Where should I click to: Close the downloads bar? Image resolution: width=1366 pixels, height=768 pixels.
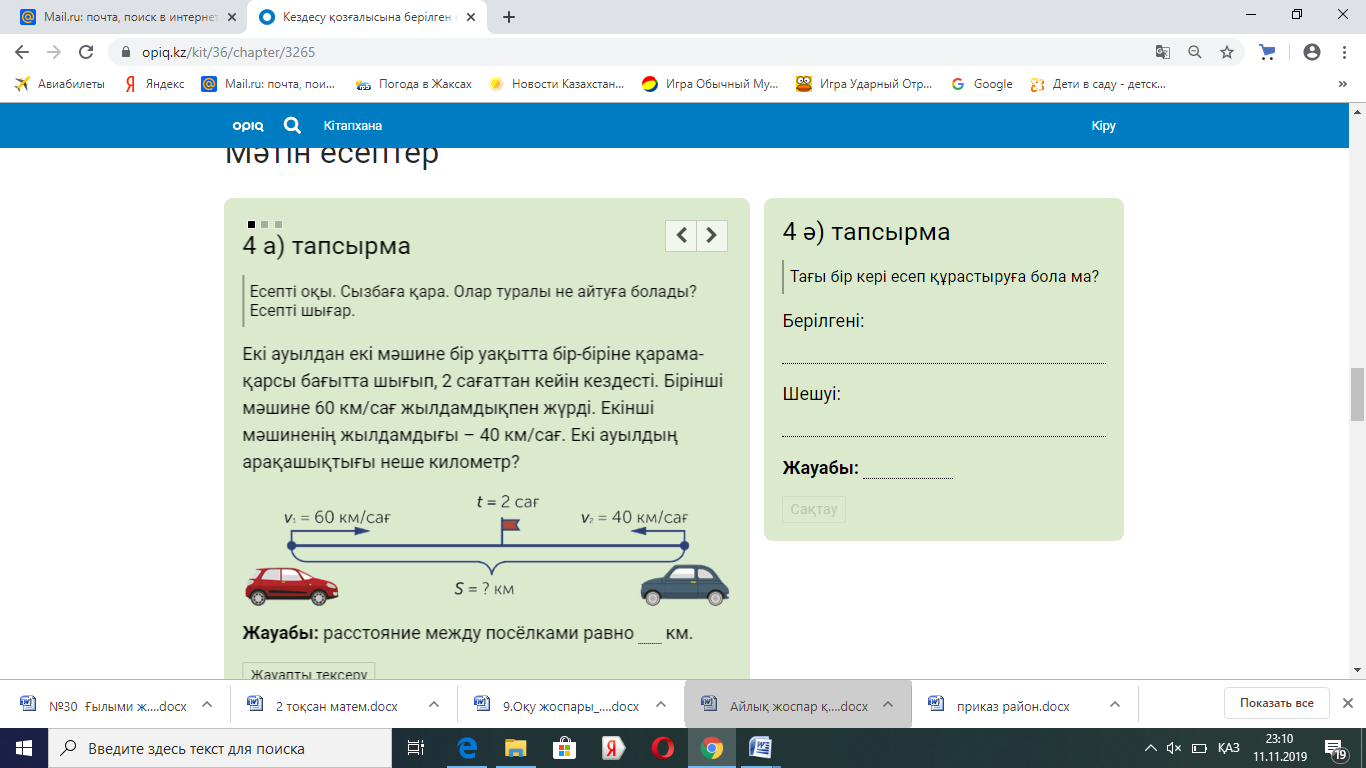pyautogui.click(x=1347, y=703)
